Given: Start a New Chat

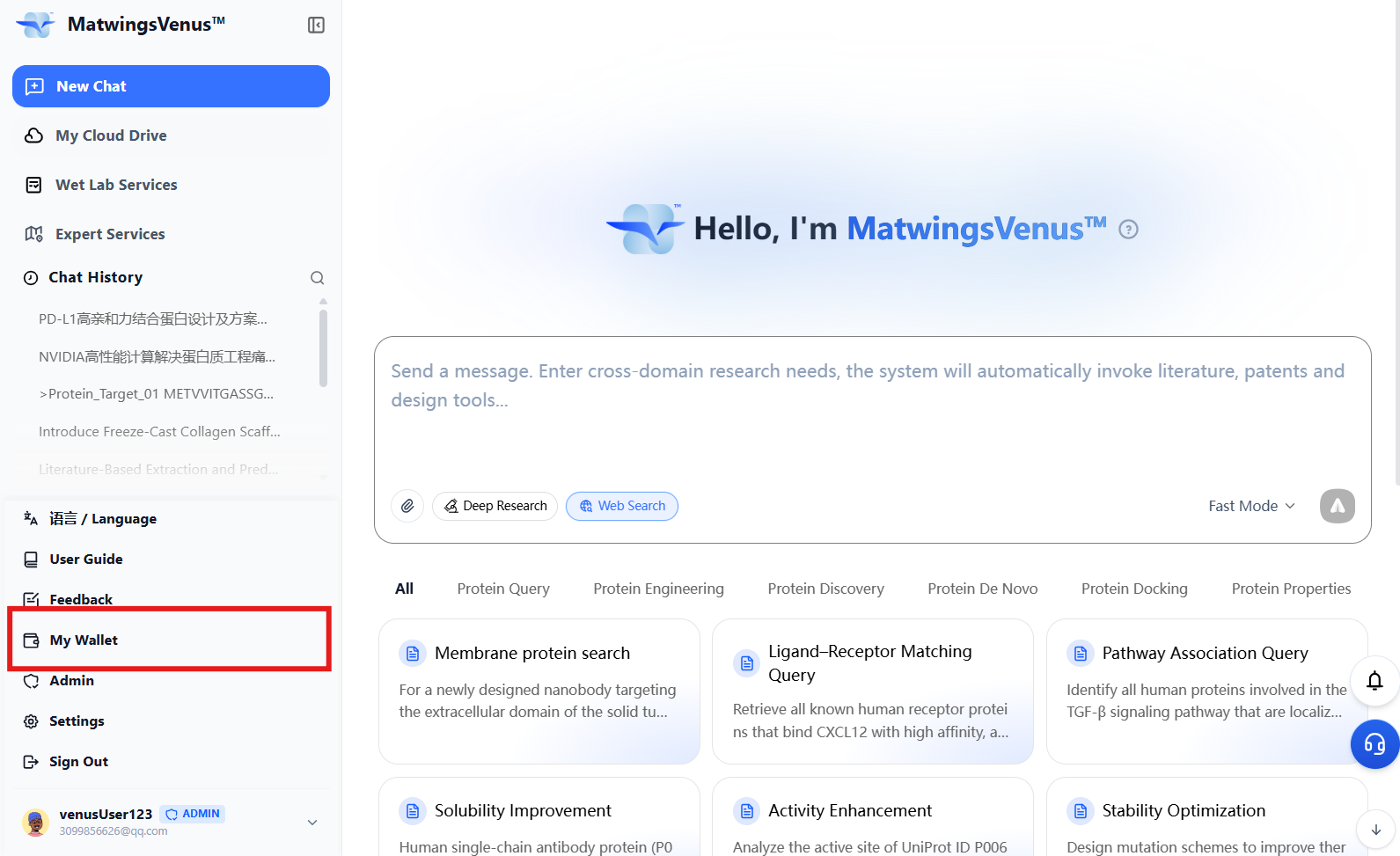Looking at the screenshot, I should 171,86.
